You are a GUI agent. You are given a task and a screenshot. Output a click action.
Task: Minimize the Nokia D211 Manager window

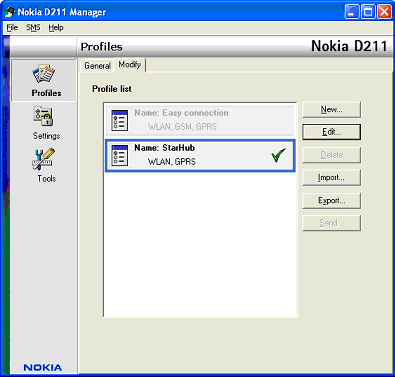(352, 12)
